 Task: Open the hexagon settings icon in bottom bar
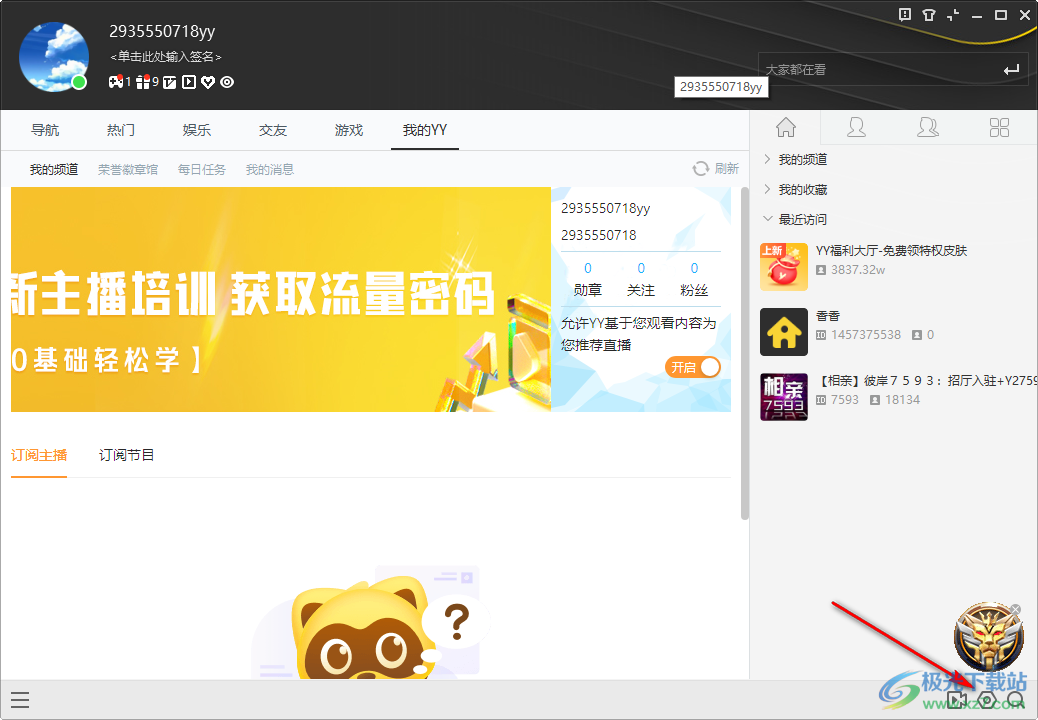[x=987, y=699]
